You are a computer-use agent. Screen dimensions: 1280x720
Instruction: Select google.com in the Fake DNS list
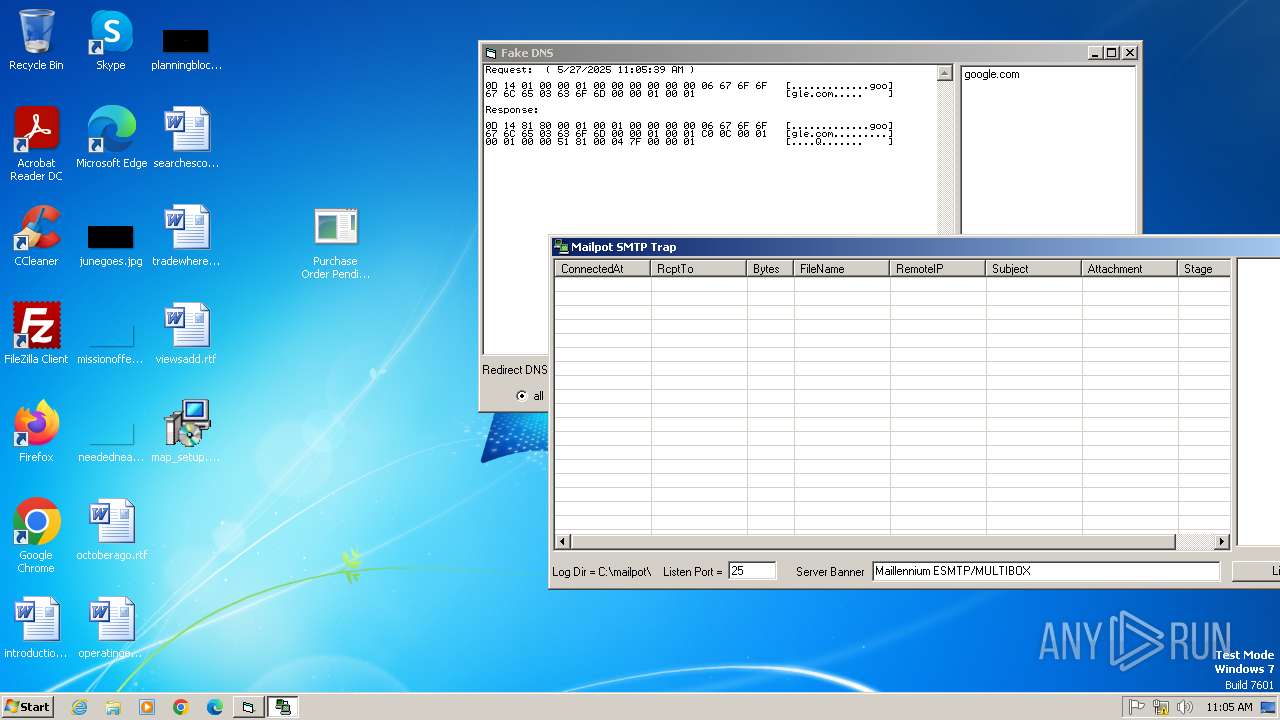pos(992,74)
